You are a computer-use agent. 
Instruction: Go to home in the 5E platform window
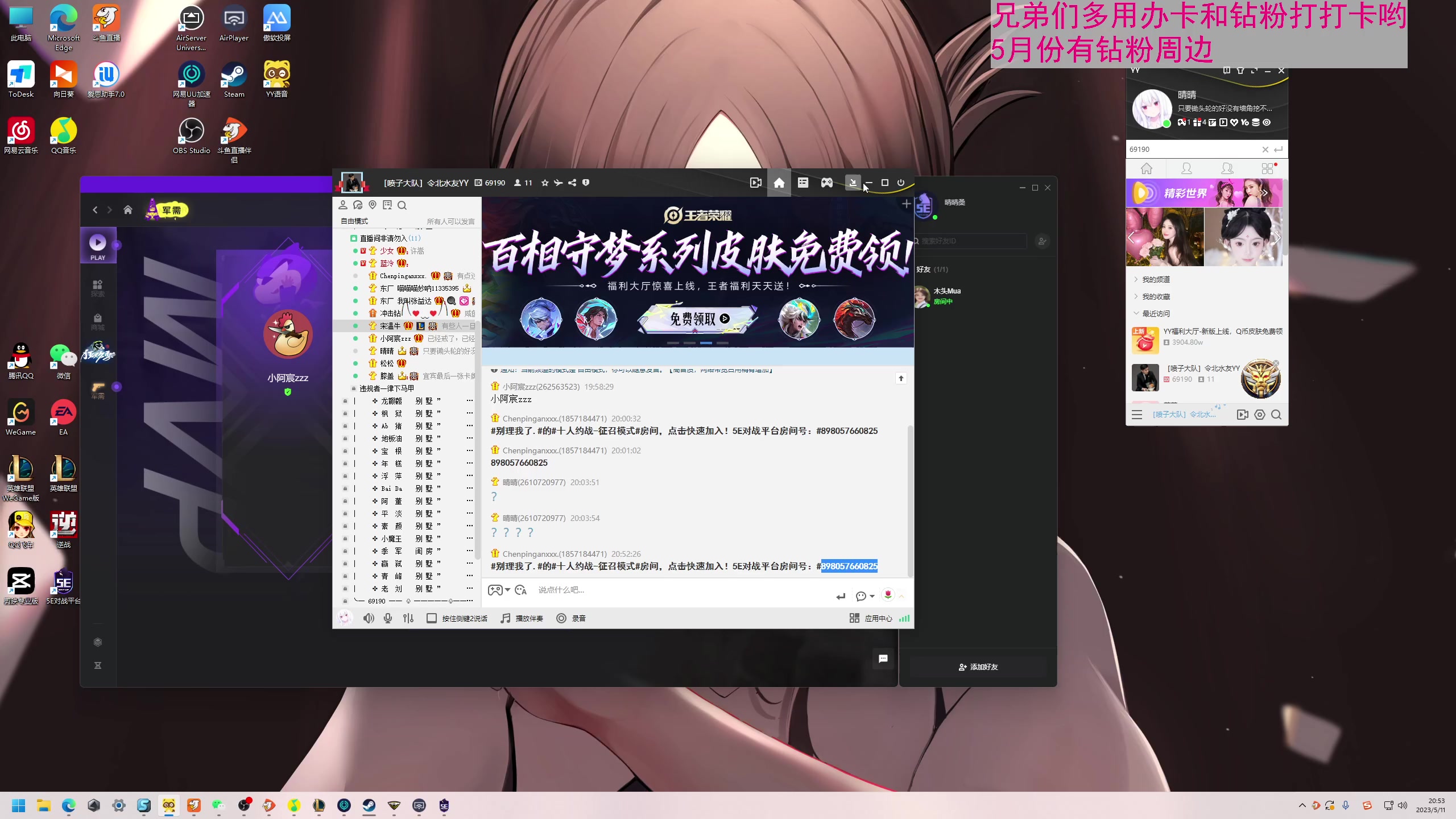click(128, 210)
